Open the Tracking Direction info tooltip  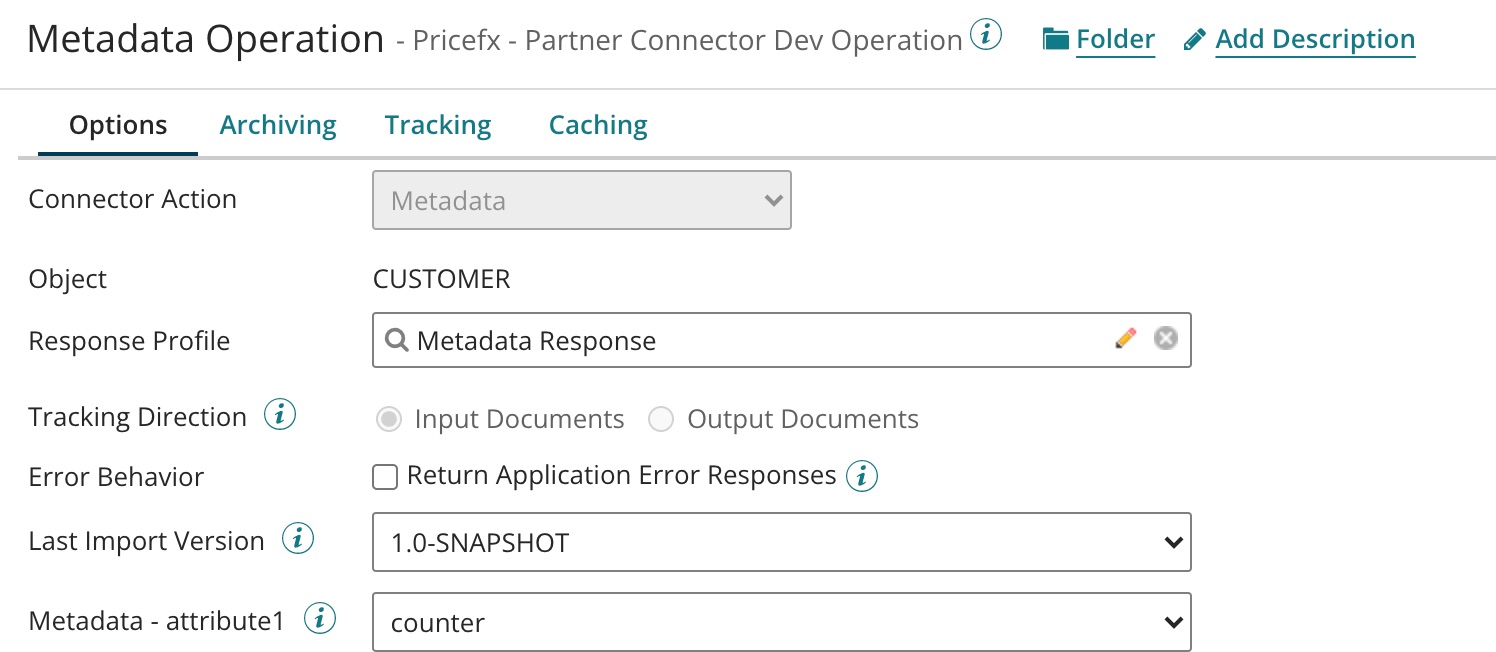point(280,415)
